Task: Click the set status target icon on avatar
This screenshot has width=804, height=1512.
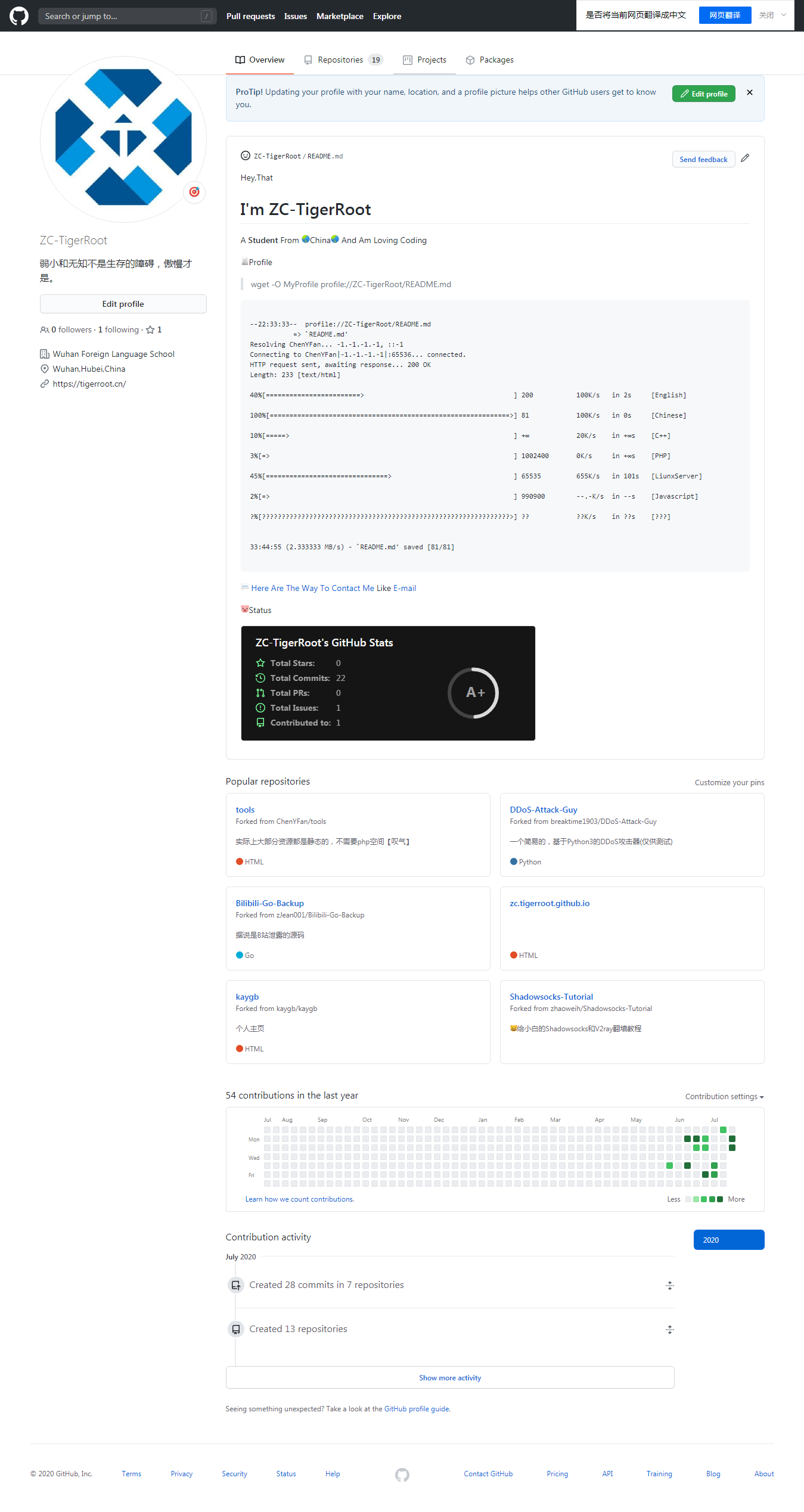Action: pos(194,192)
